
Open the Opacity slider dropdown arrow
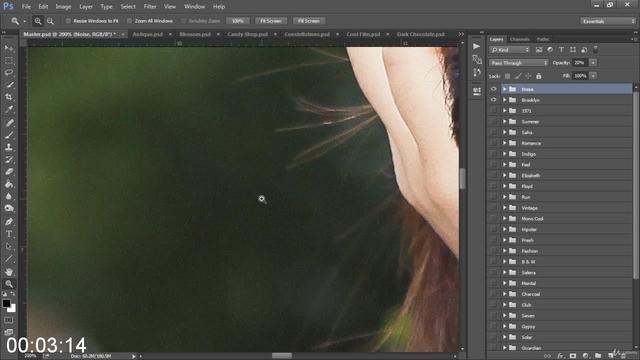click(593, 62)
